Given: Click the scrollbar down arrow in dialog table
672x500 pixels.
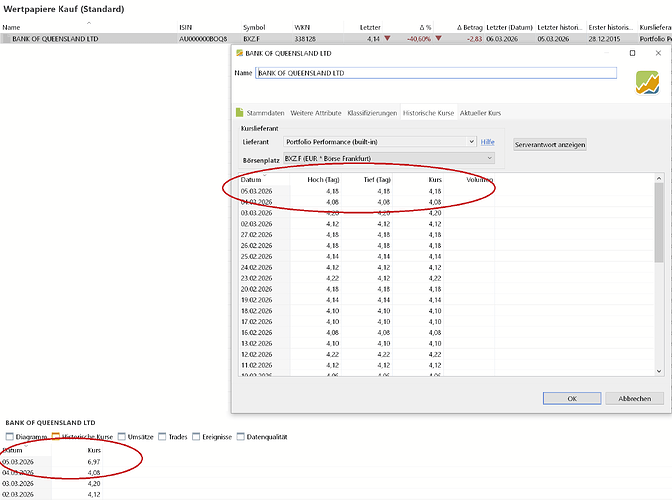Looking at the screenshot, I should 659,371.
